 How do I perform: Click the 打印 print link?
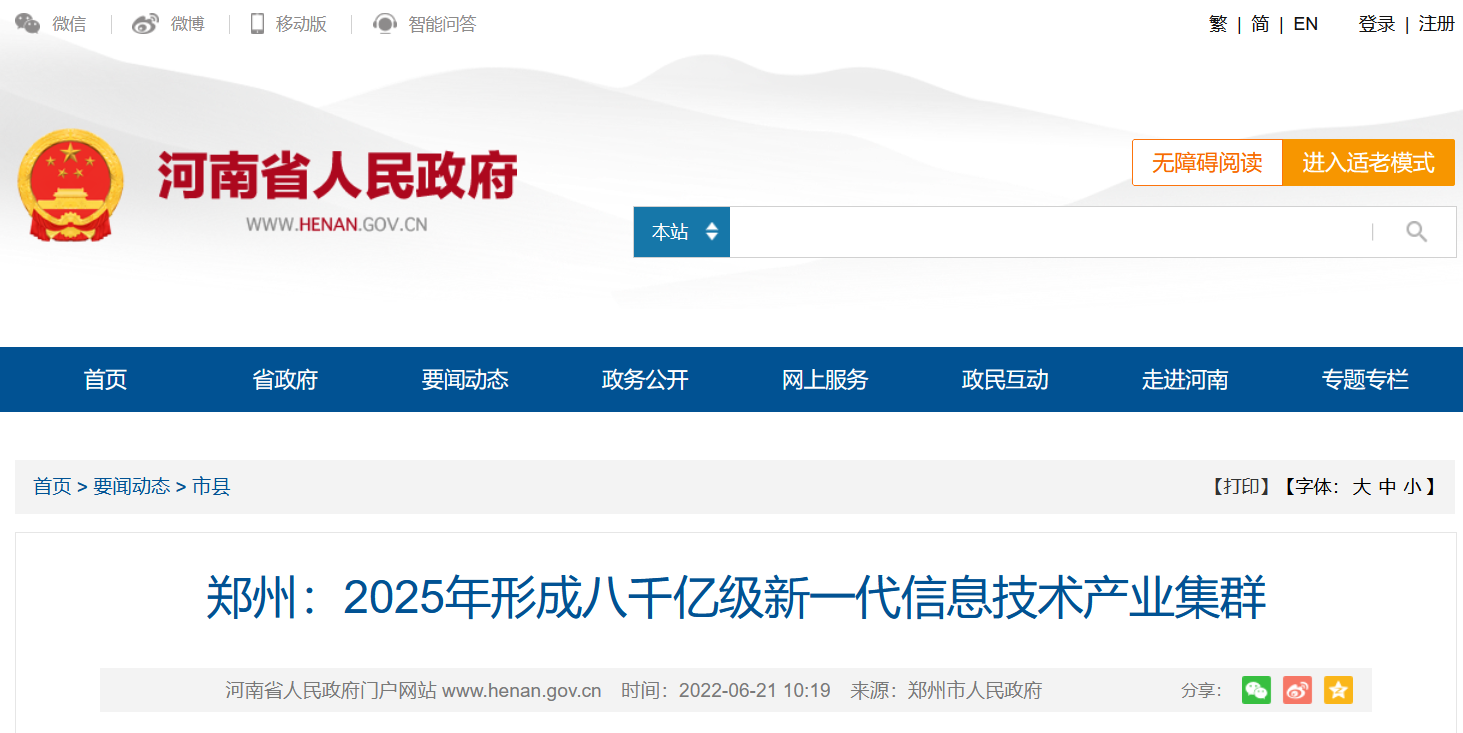click(x=1240, y=487)
